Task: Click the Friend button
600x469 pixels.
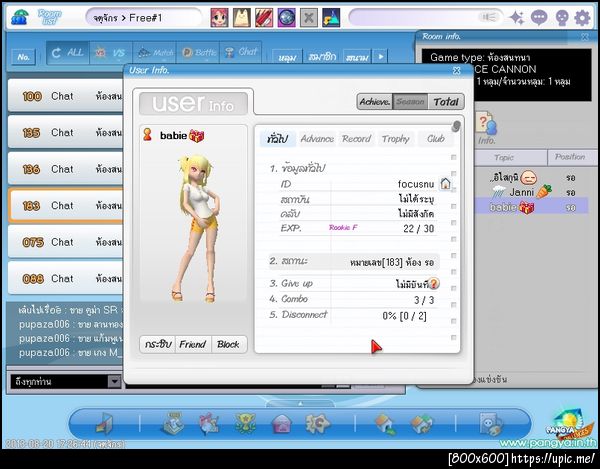Action: point(193,344)
